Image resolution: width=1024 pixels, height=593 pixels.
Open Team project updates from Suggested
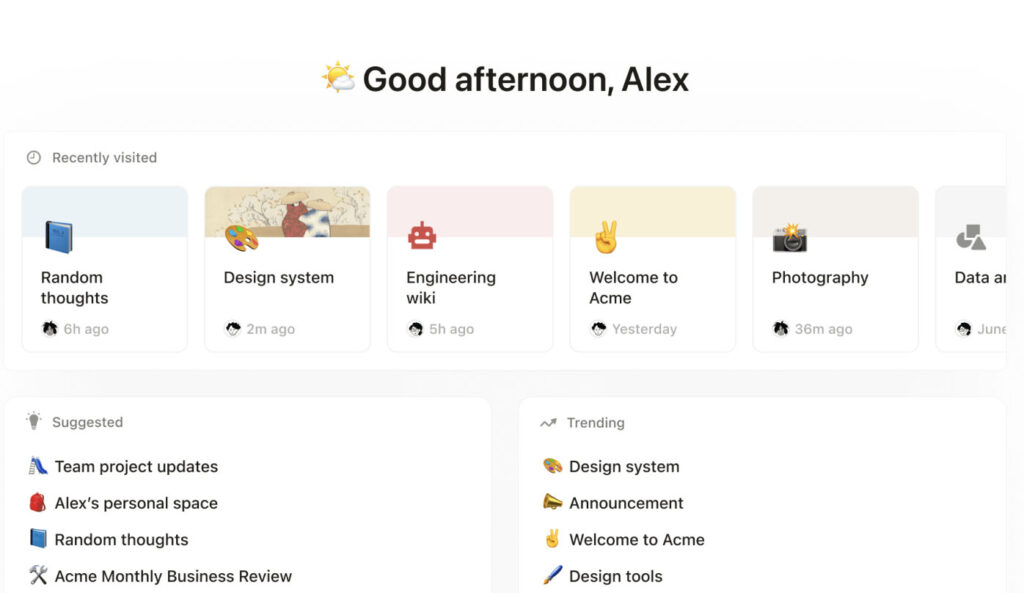[135, 466]
